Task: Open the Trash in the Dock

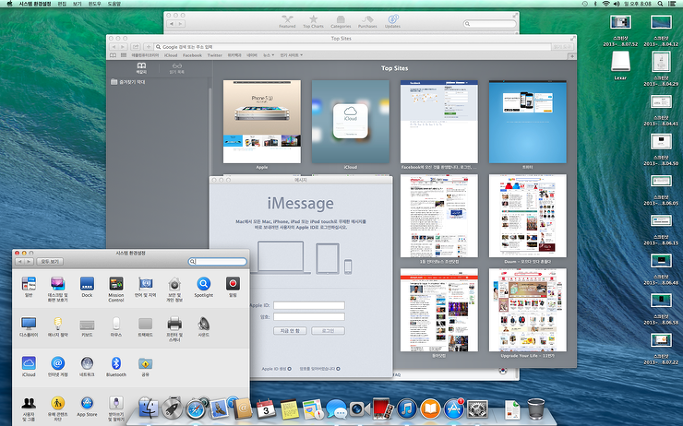Action: coord(536,409)
